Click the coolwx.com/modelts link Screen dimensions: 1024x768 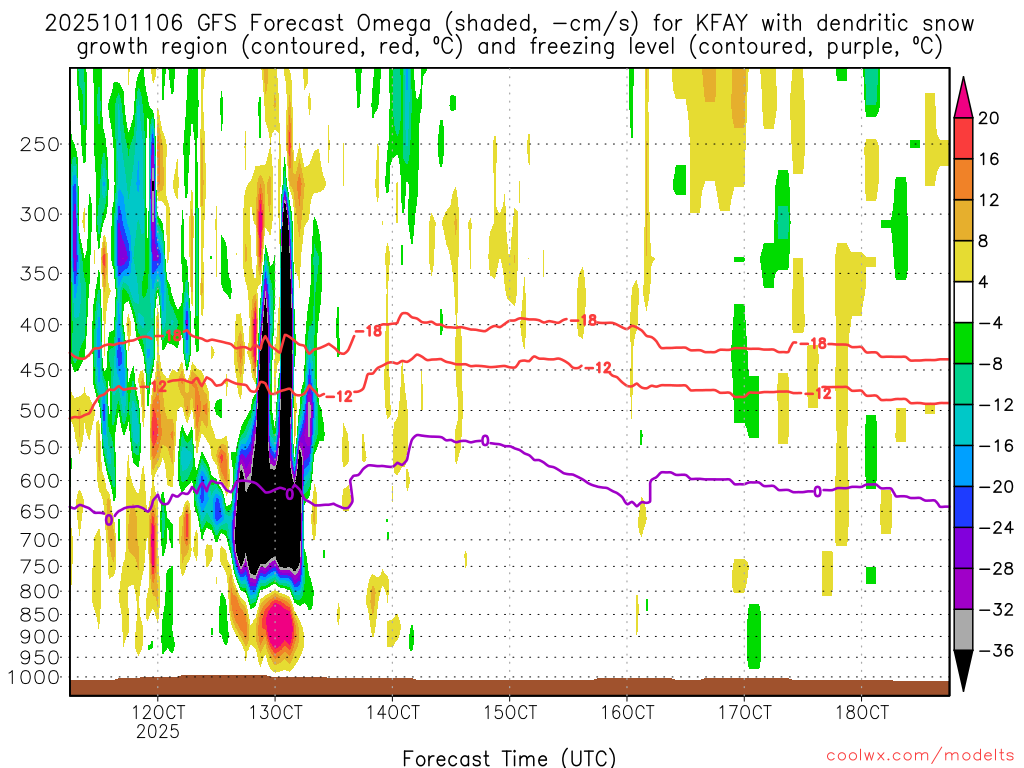(920, 755)
